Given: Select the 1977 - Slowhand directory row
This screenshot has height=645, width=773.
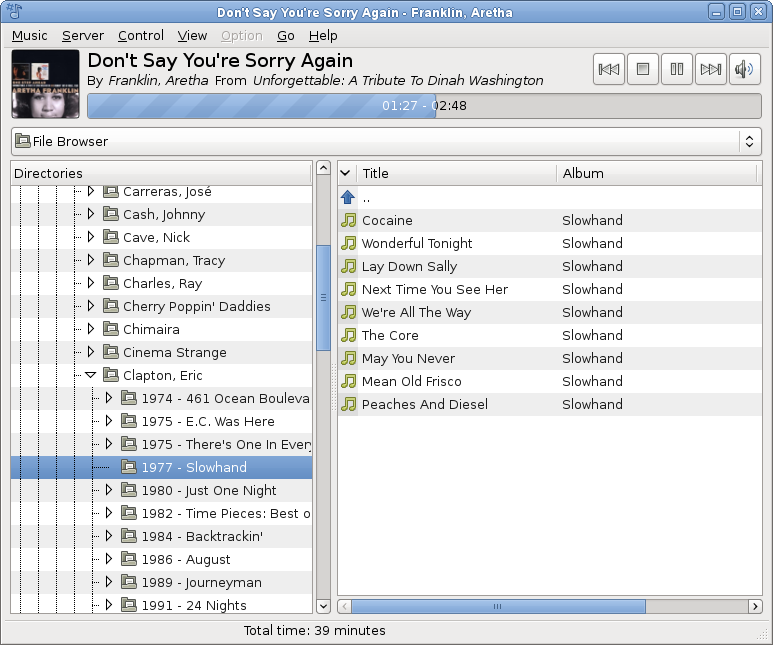Looking at the screenshot, I should 161,467.
